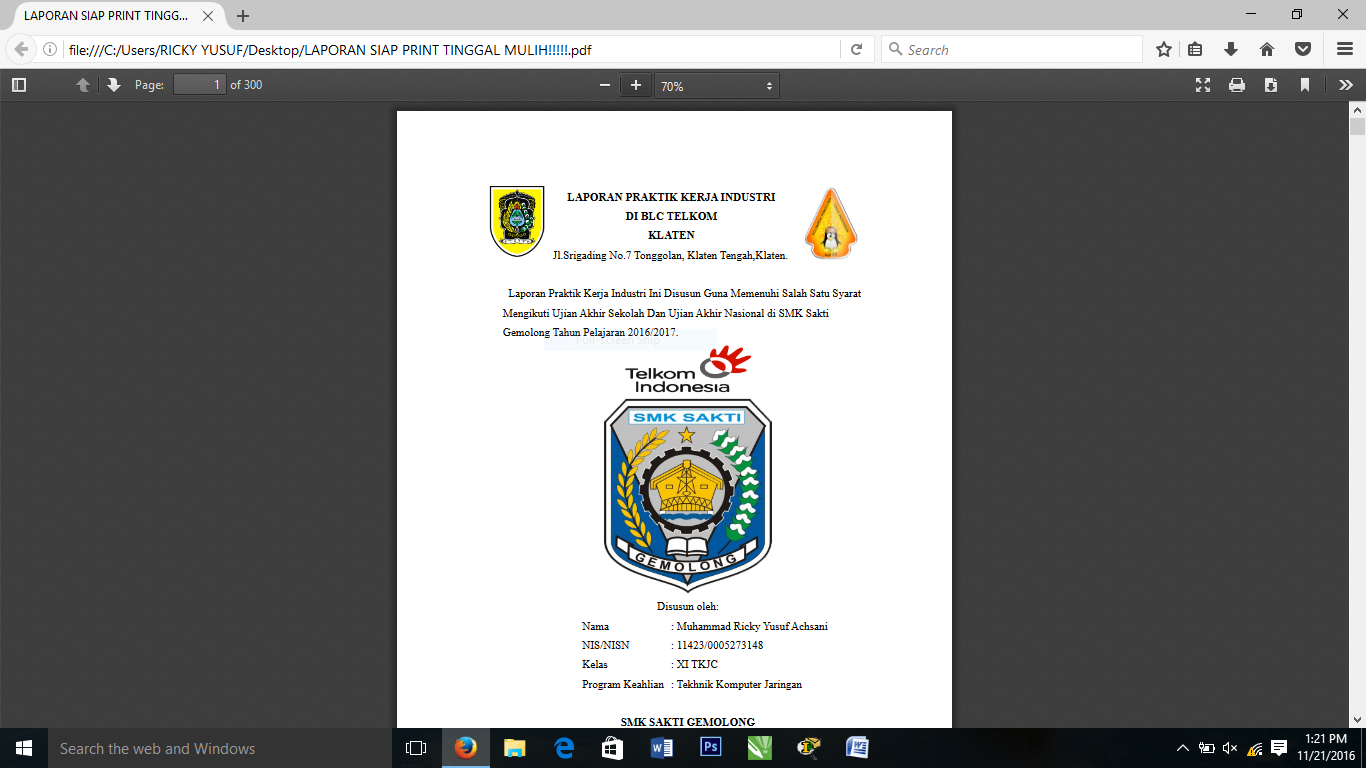Open the Windows Start menu
This screenshot has width=1366, height=768.
24,748
